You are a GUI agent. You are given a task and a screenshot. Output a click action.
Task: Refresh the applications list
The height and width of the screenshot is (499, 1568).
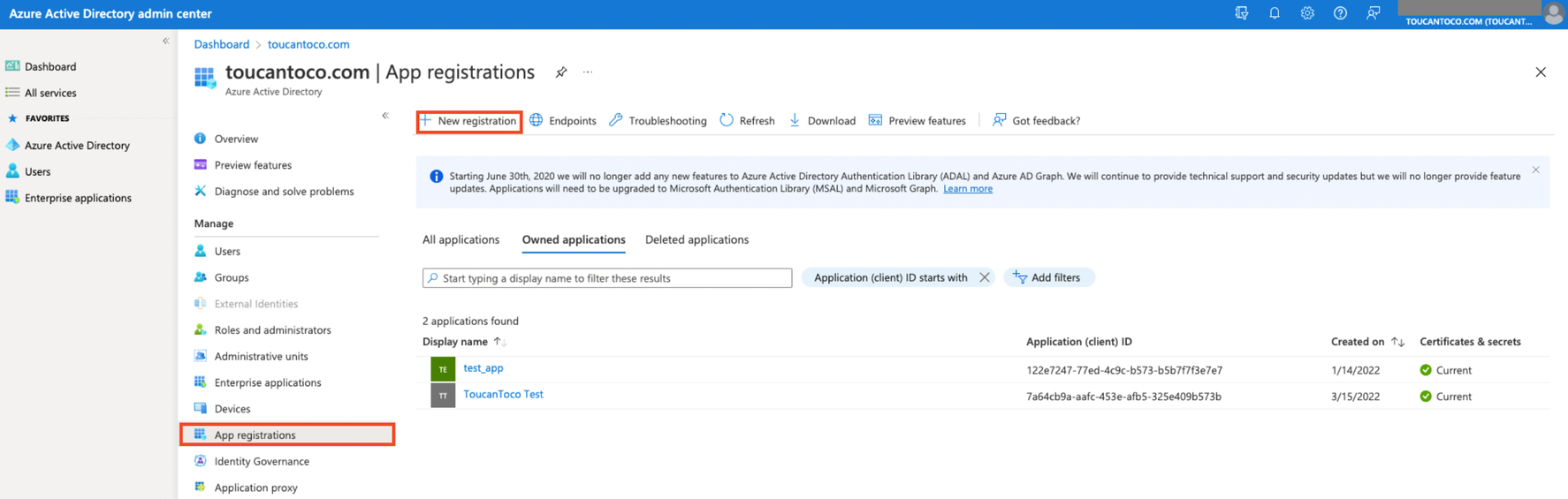tap(748, 121)
